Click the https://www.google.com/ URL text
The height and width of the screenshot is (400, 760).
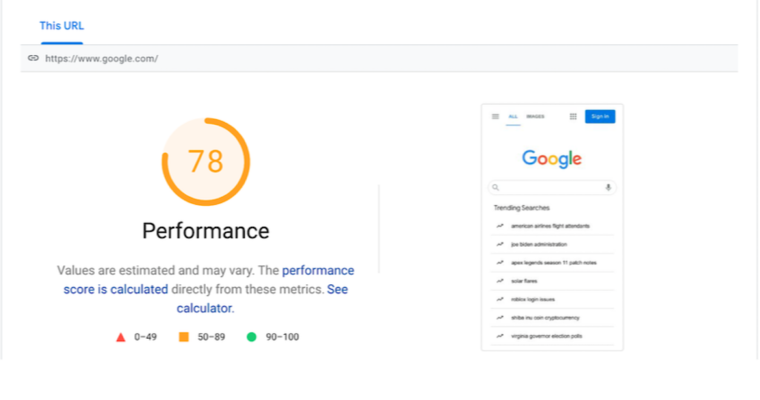(x=101, y=58)
